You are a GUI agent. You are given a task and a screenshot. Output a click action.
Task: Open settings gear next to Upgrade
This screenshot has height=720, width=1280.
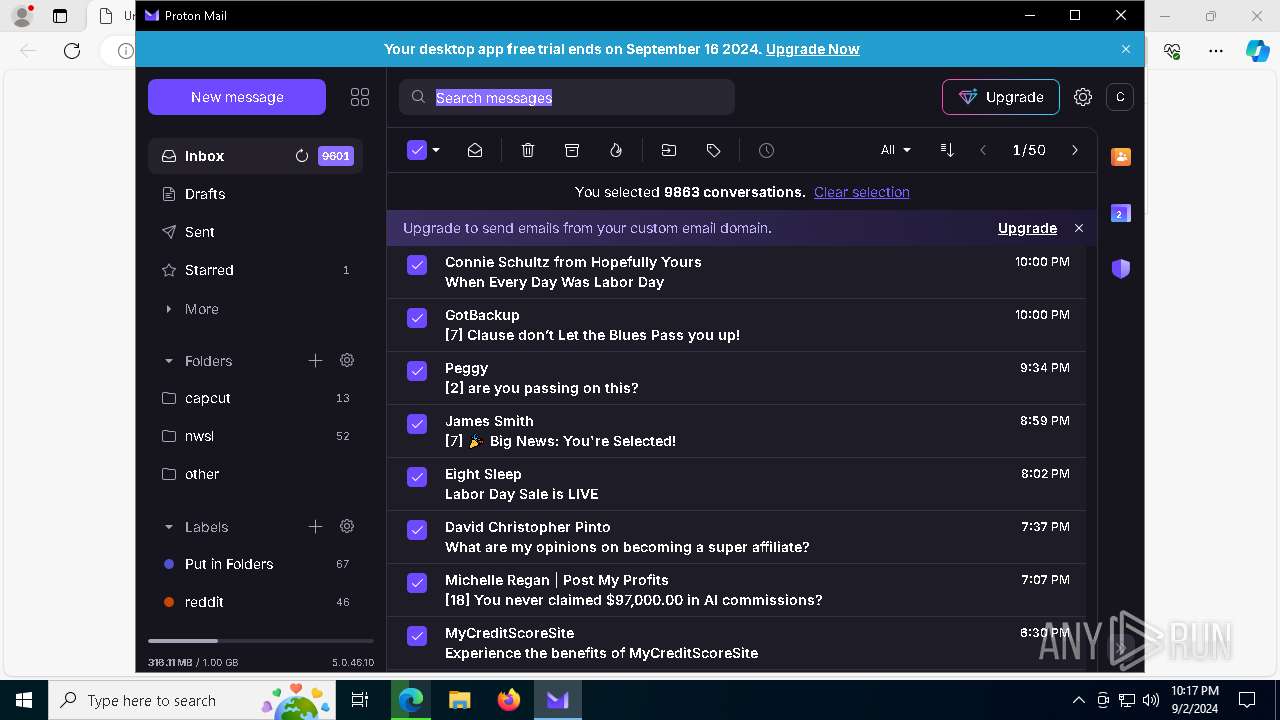pyautogui.click(x=1083, y=97)
